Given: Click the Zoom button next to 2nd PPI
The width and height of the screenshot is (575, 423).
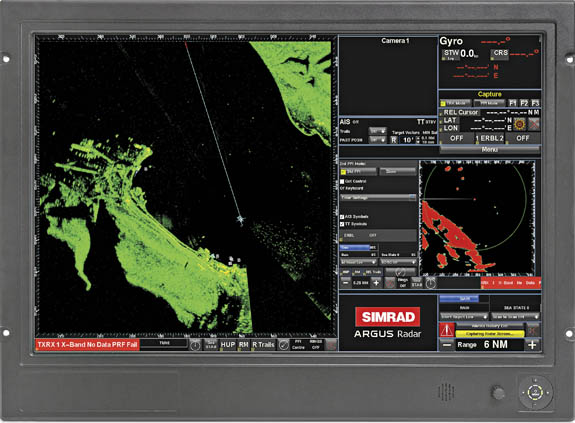Looking at the screenshot, I should click(398, 172).
